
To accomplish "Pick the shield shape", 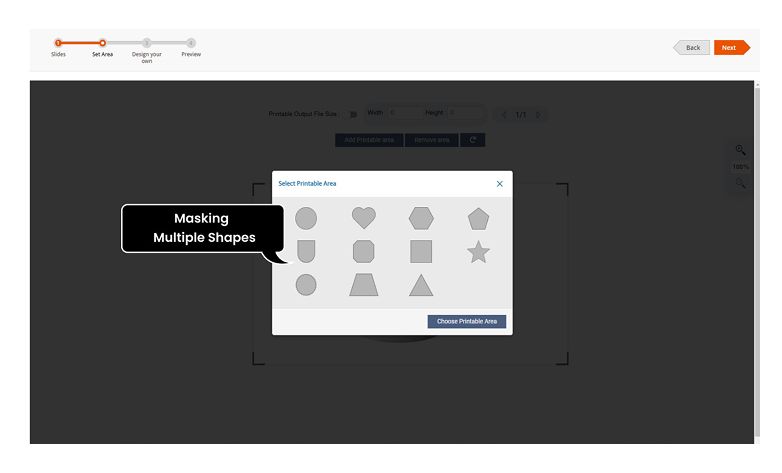I will pos(307,251).
